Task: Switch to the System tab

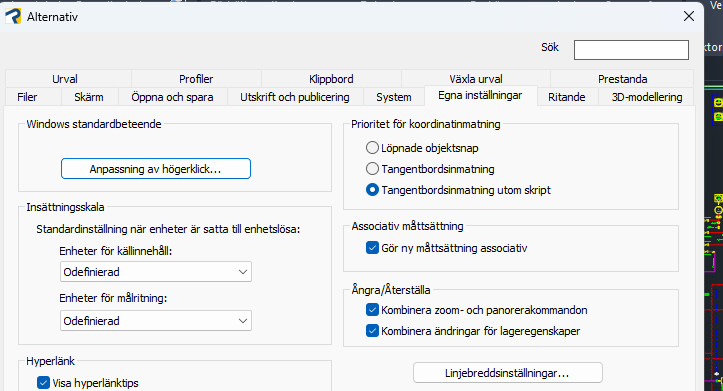Action: click(394, 97)
